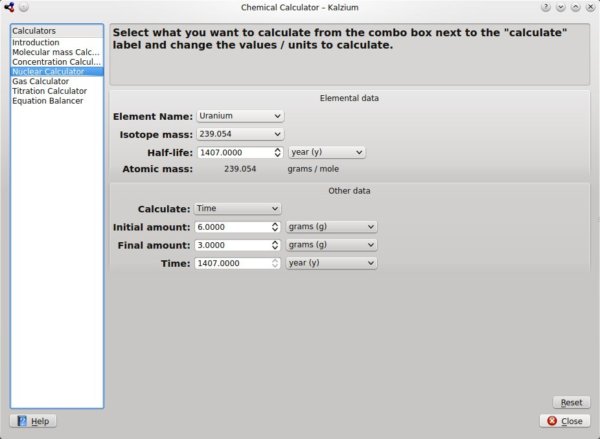Switch to Titration Calculator

[x=57, y=91]
